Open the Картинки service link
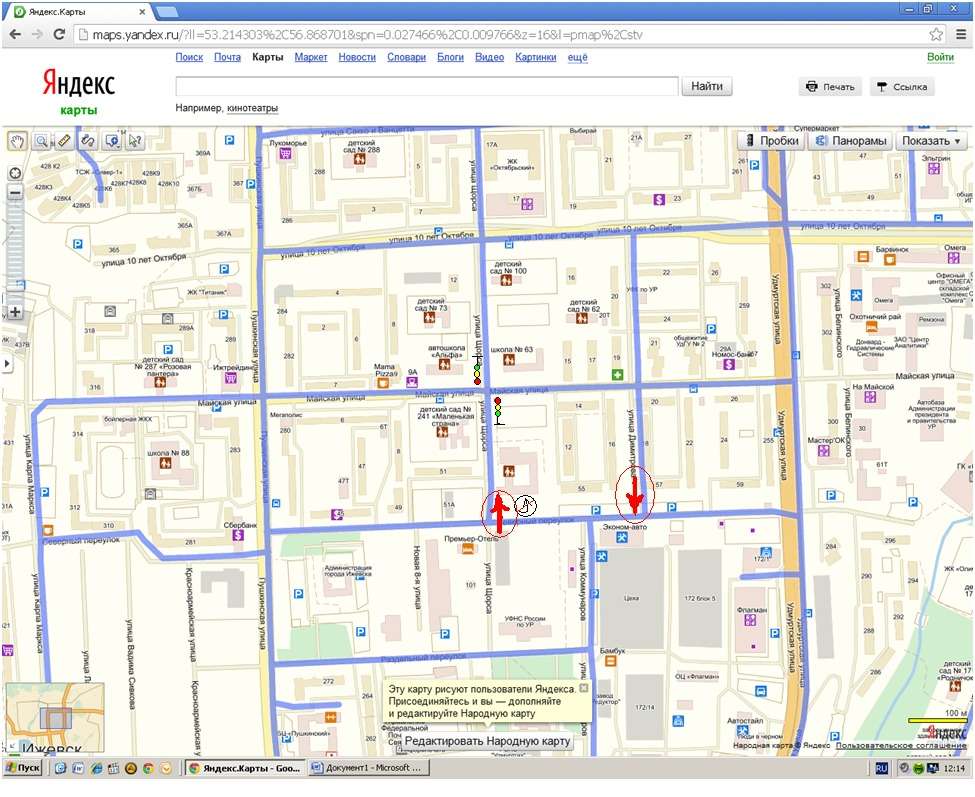This screenshot has width=975, height=797. pos(535,57)
